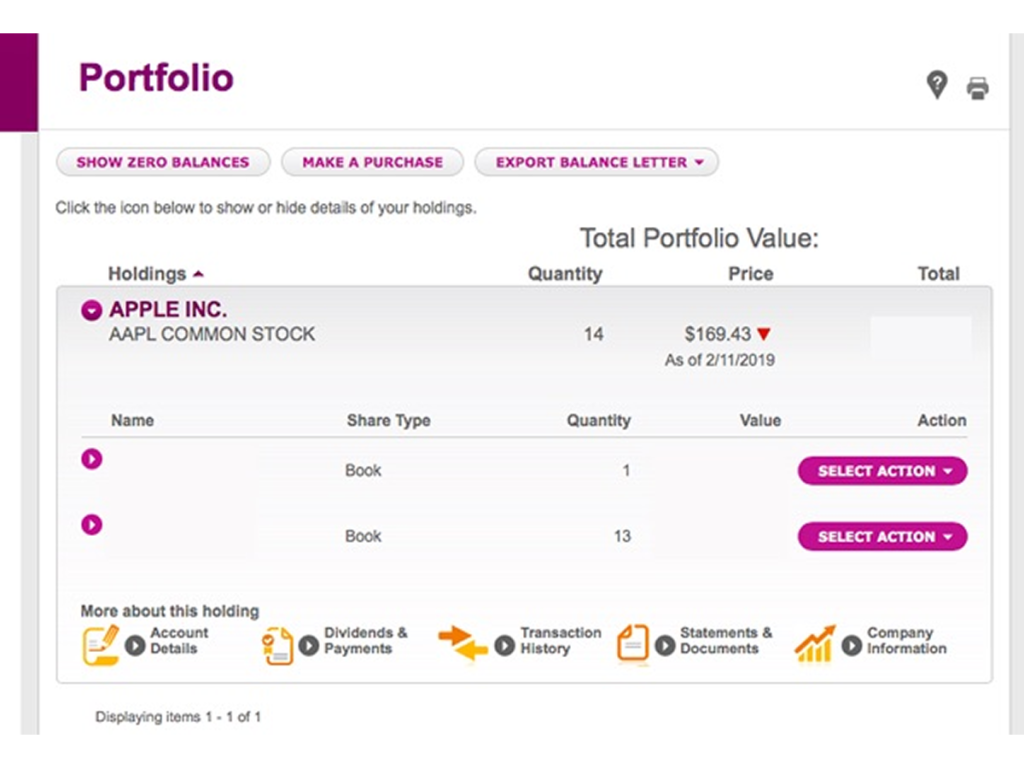The image size is (1024, 768).
Task: Click the Dividends & Payments document icon
Action: (x=277, y=646)
